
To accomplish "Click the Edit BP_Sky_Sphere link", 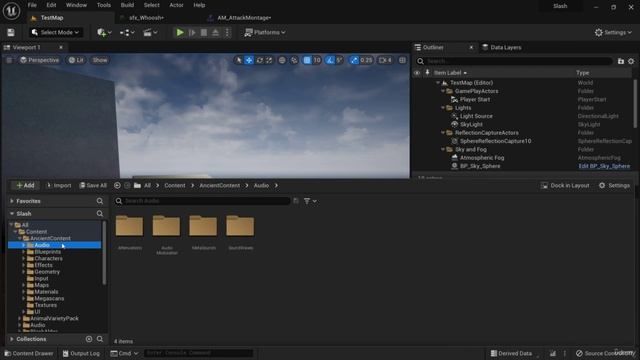I will tap(604, 166).
